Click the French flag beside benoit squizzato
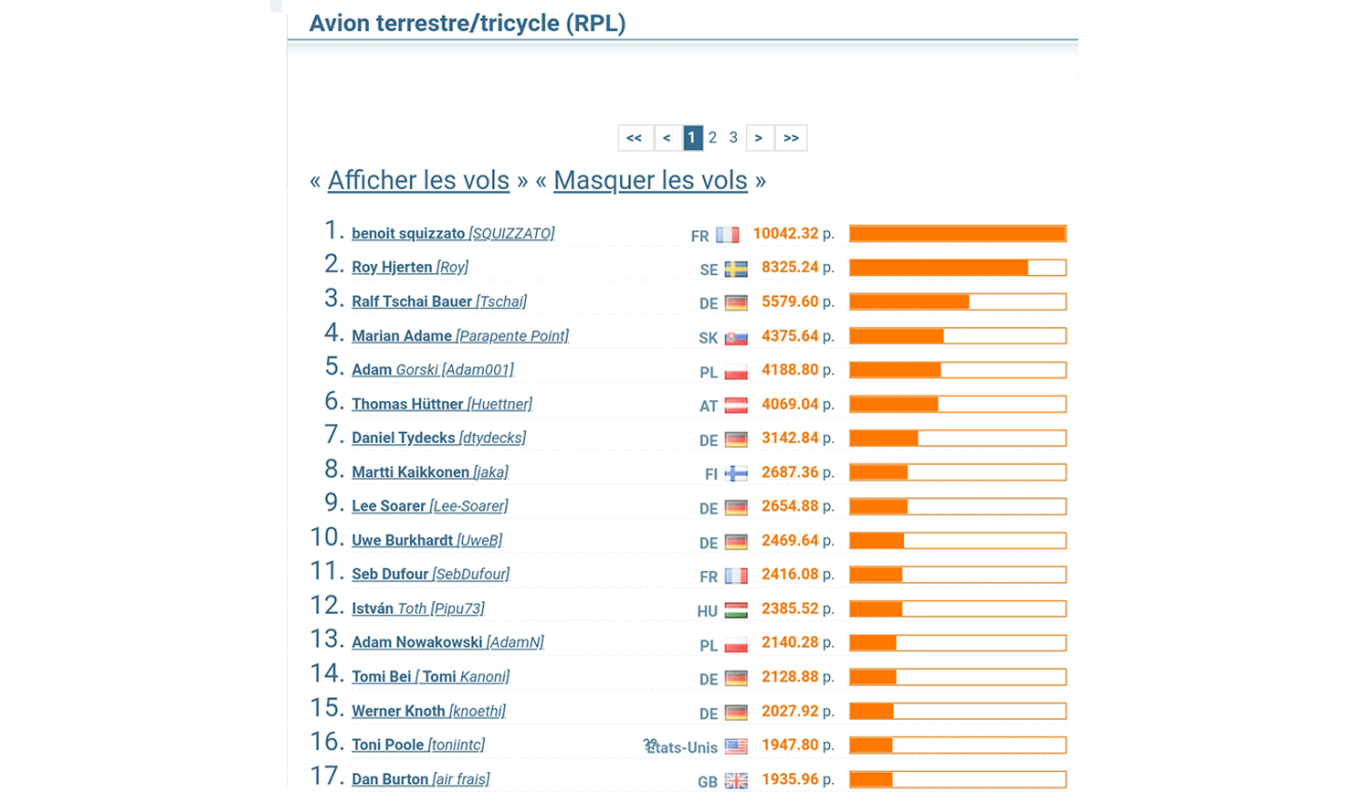This screenshot has width=1366, height=804. [728, 235]
